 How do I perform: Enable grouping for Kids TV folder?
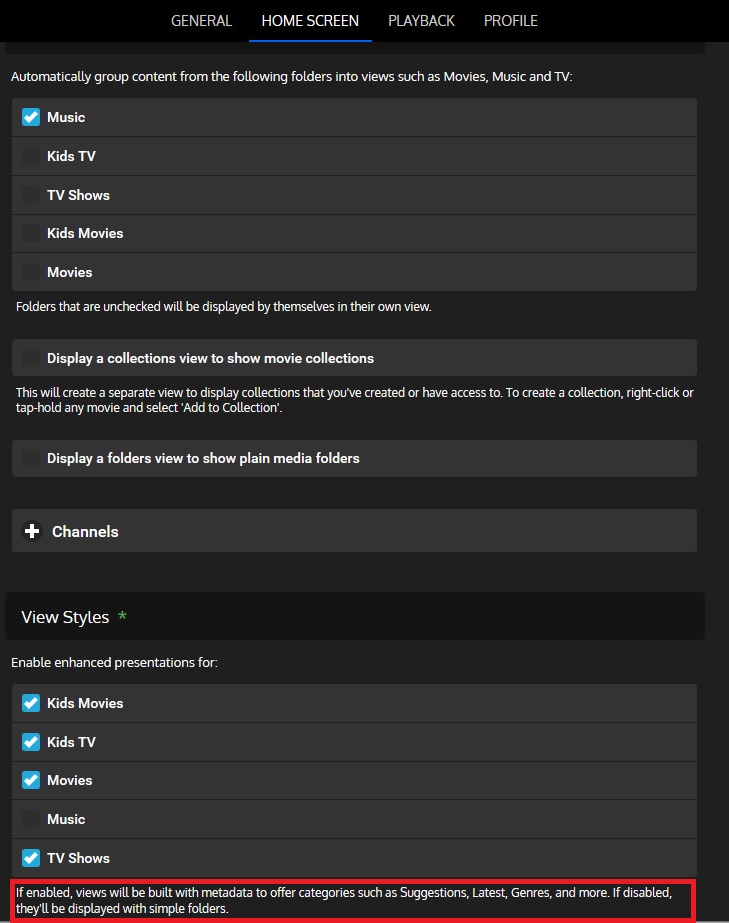tap(31, 156)
